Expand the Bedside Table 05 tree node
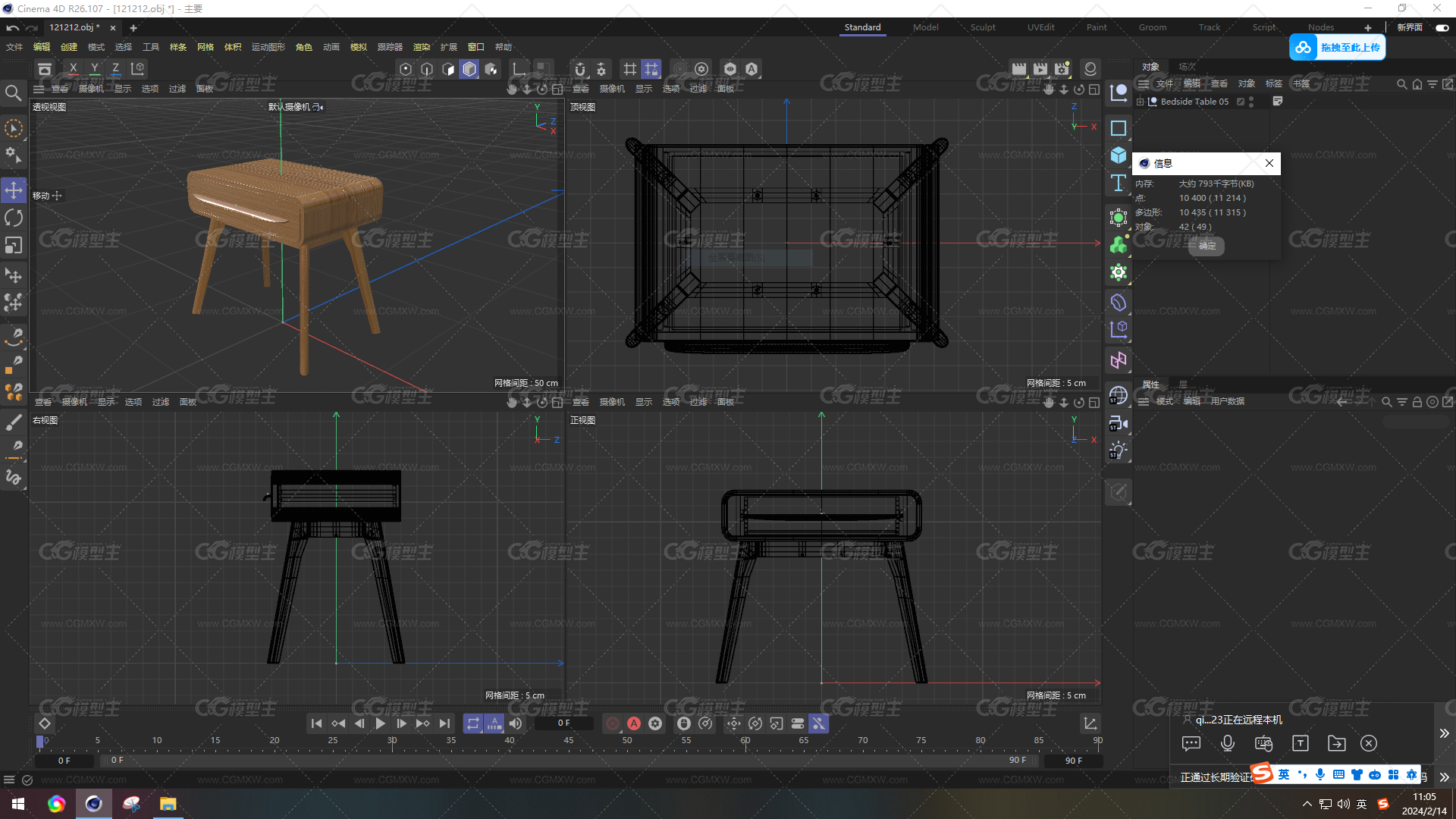The width and height of the screenshot is (1456, 819). tap(1141, 102)
